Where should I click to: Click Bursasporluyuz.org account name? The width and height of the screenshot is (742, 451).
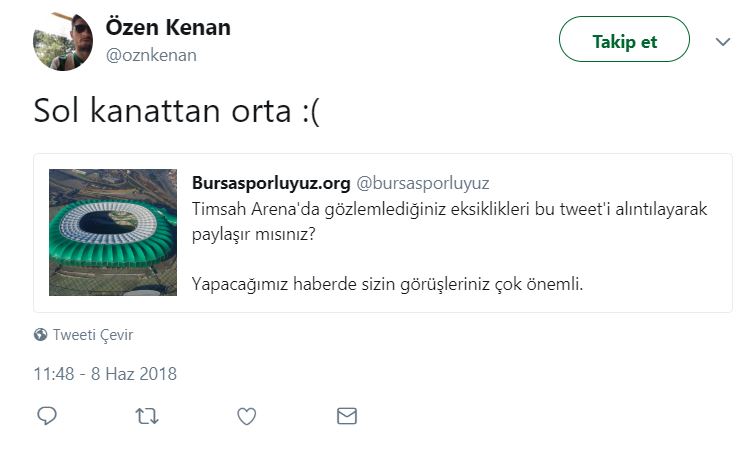point(270,183)
